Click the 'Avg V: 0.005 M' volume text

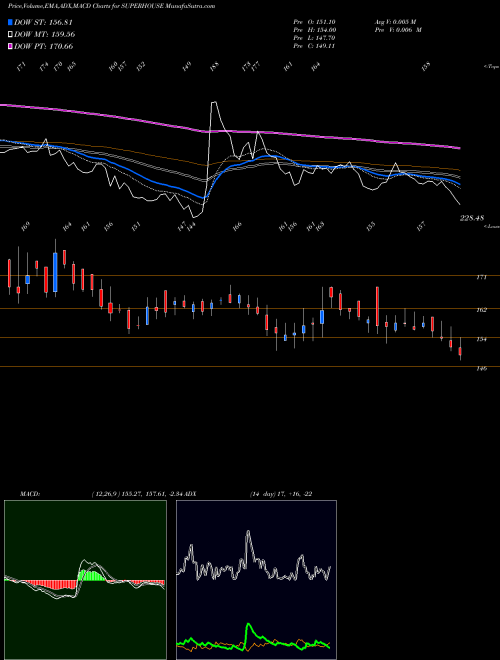395,22
